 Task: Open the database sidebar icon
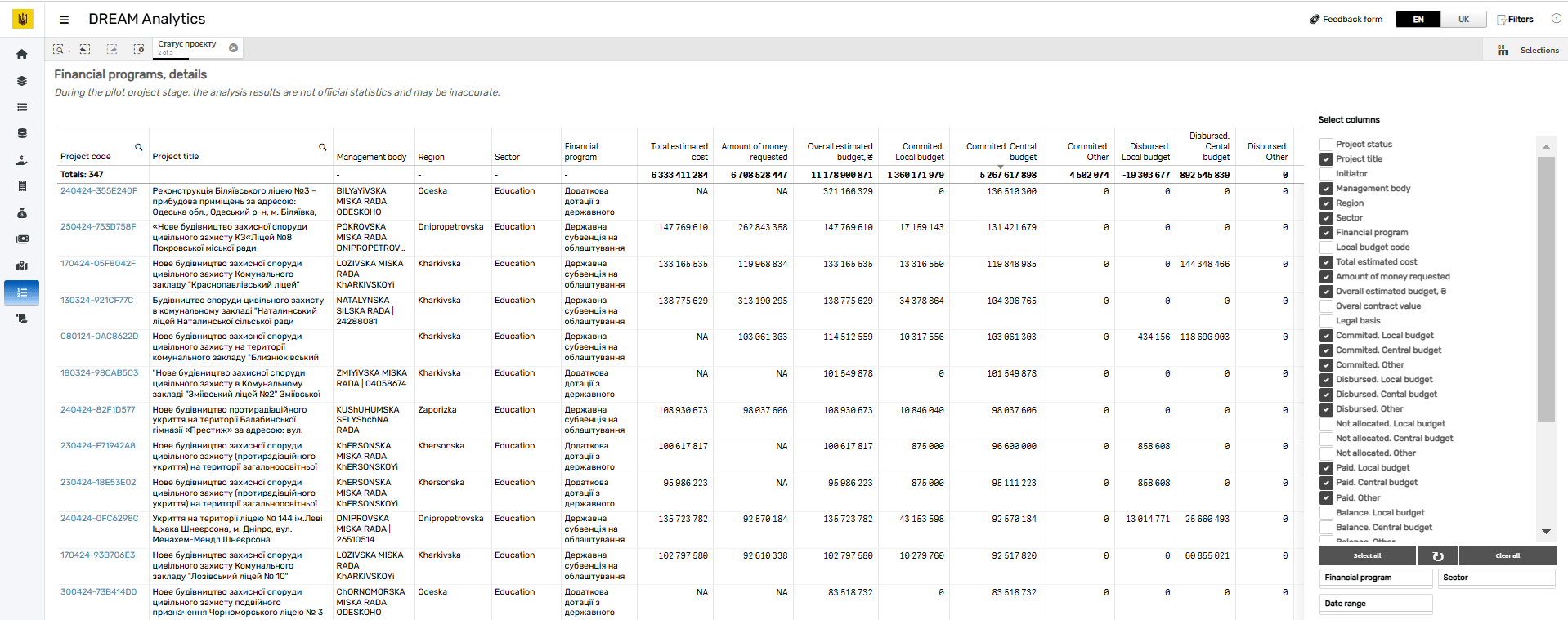(22, 133)
